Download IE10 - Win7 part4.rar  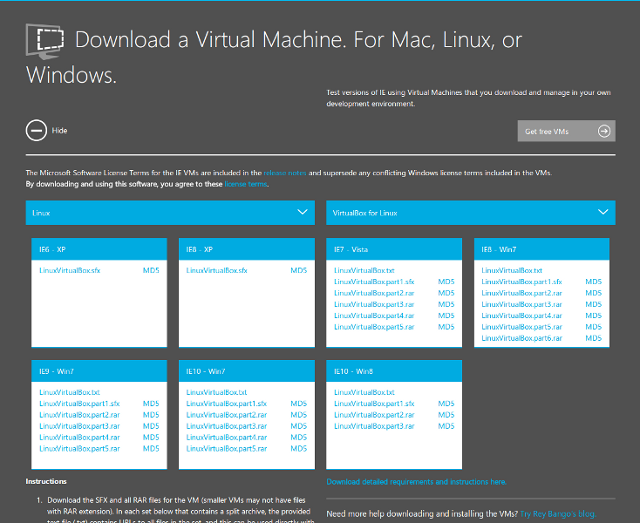(x=227, y=437)
